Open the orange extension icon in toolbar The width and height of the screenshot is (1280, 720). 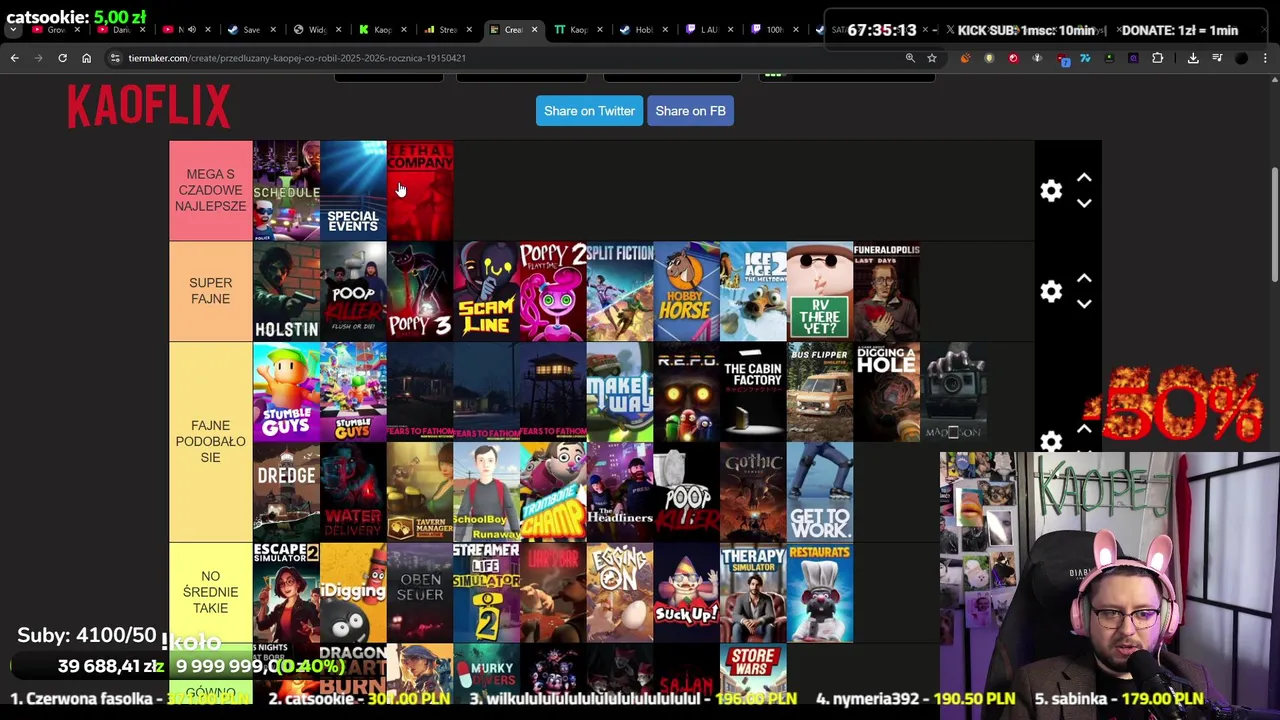[965, 58]
